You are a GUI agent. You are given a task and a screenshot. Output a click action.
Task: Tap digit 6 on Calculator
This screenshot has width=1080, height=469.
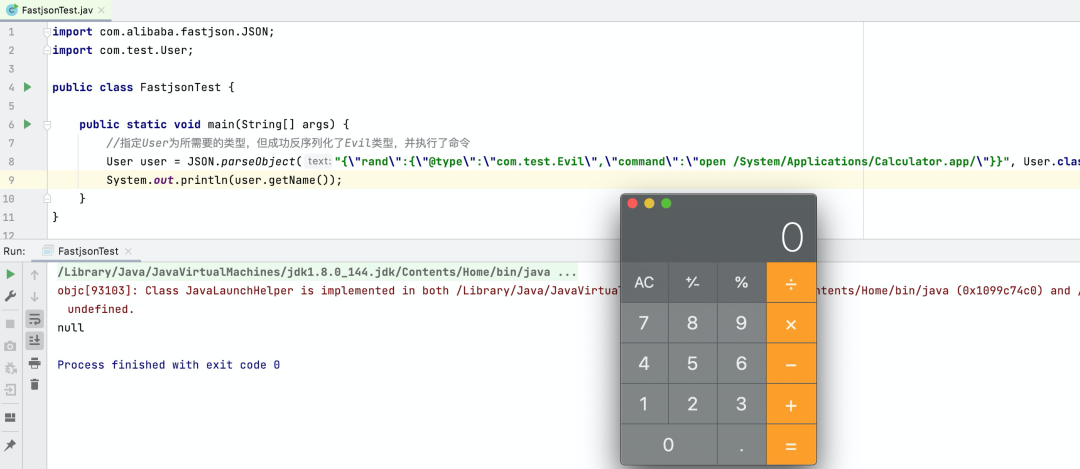742,364
